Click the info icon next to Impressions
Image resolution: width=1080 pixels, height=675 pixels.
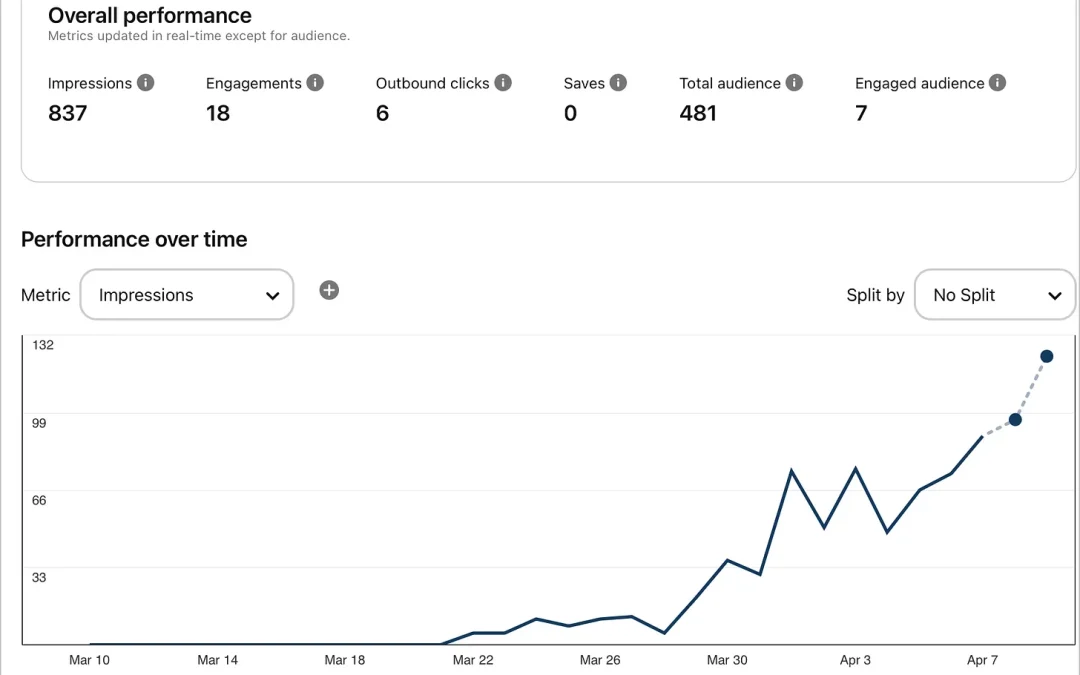click(x=146, y=83)
